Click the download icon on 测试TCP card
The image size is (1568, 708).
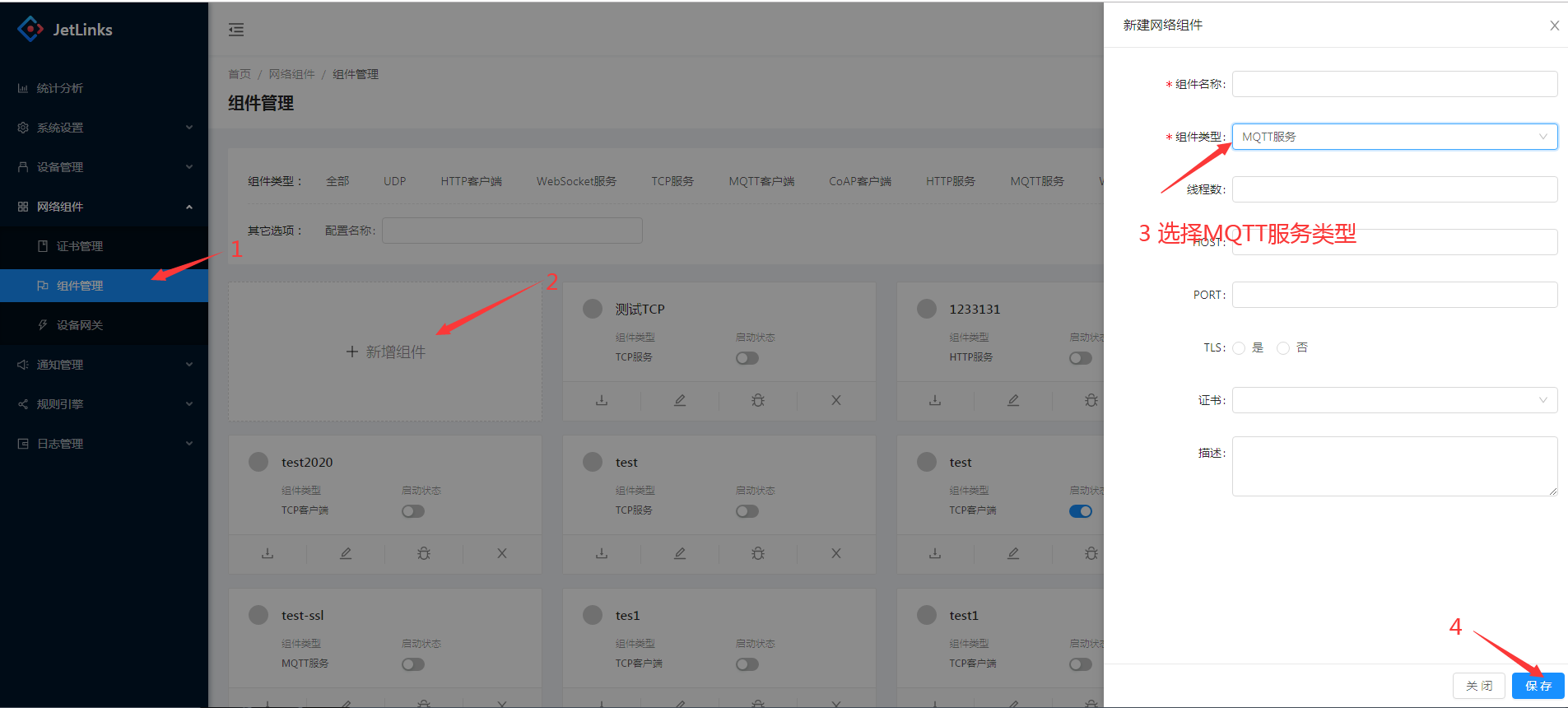602,401
